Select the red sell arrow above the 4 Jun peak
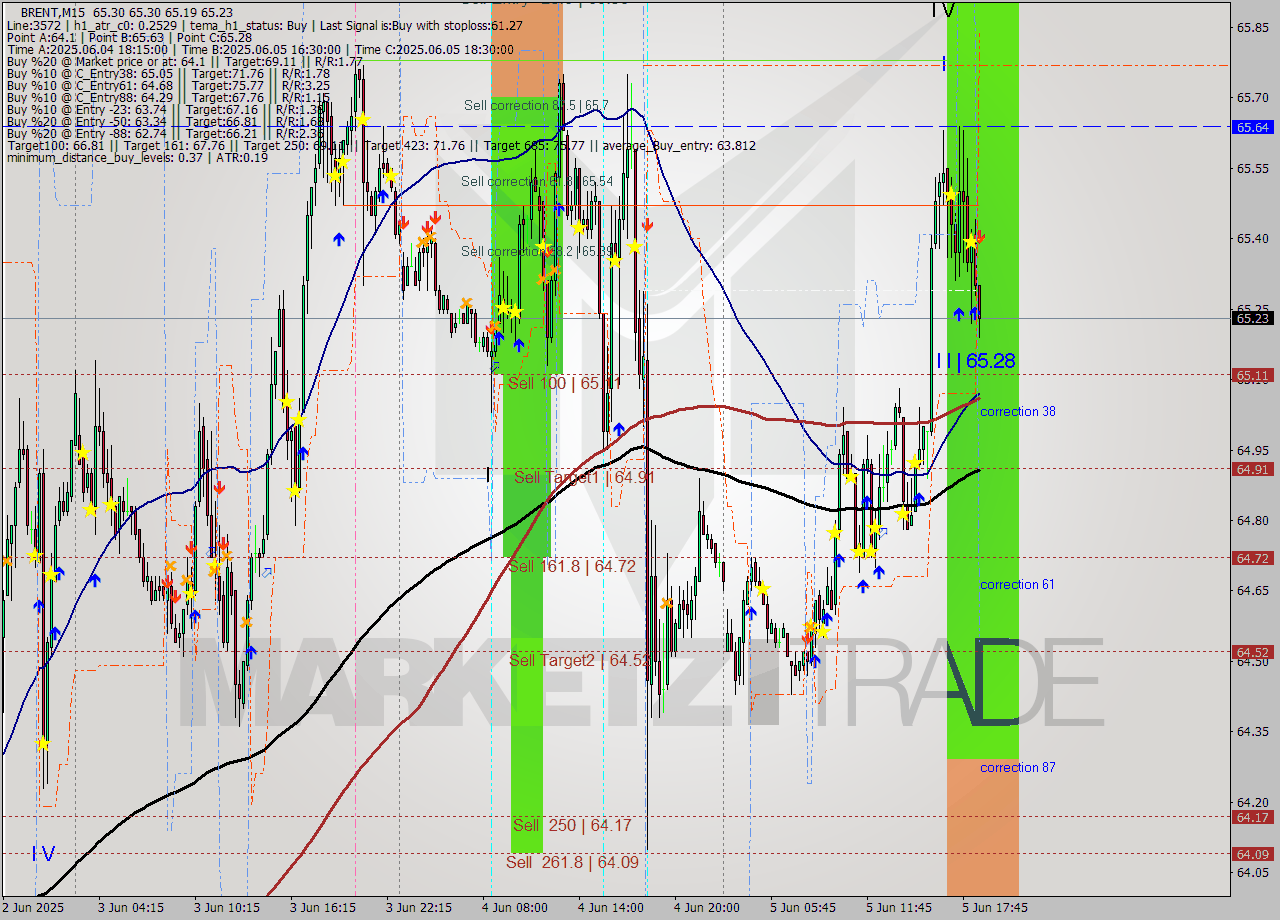The height and width of the screenshot is (920, 1280). tap(647, 225)
